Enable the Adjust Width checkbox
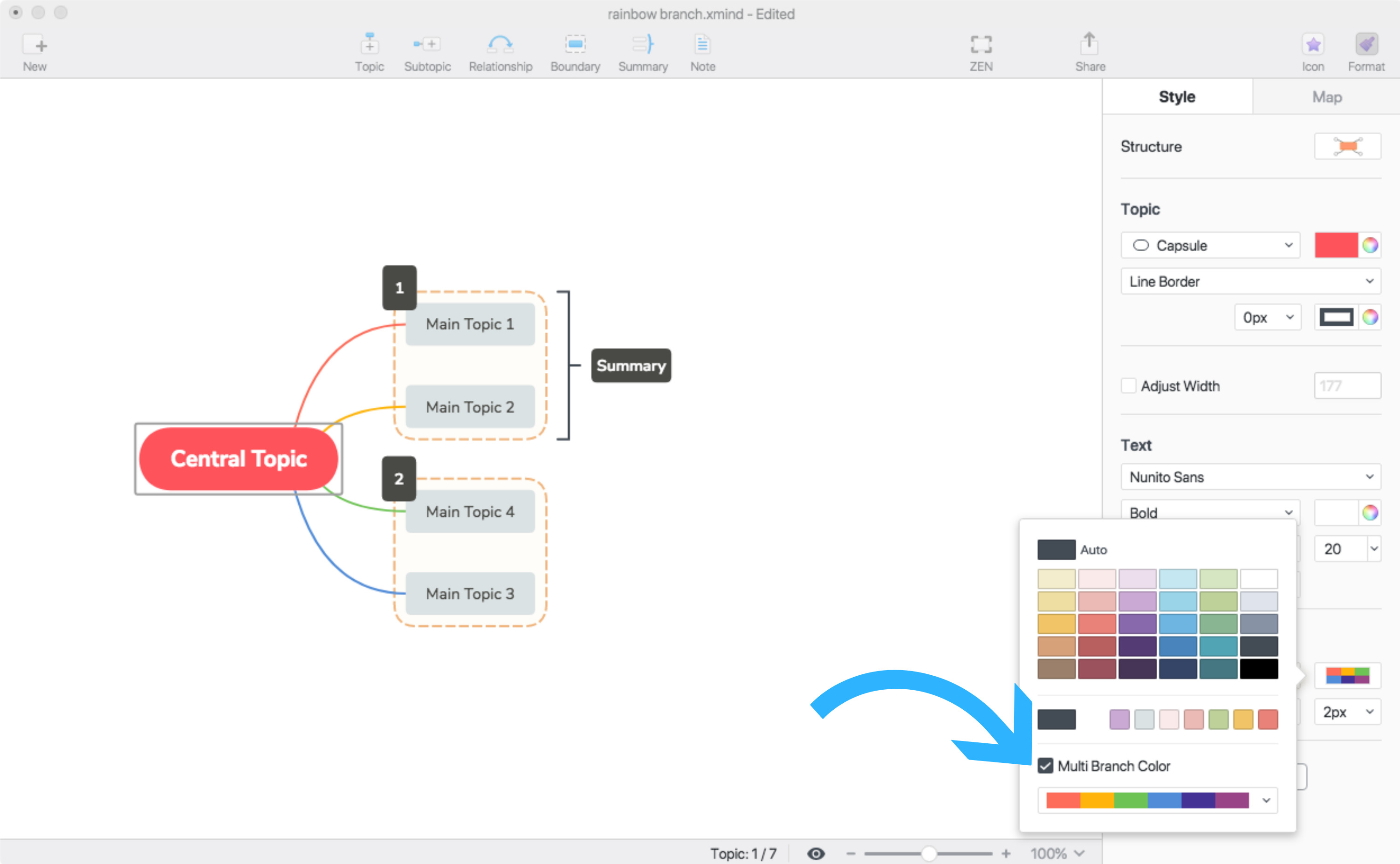This screenshot has width=1400, height=864. pyautogui.click(x=1128, y=386)
